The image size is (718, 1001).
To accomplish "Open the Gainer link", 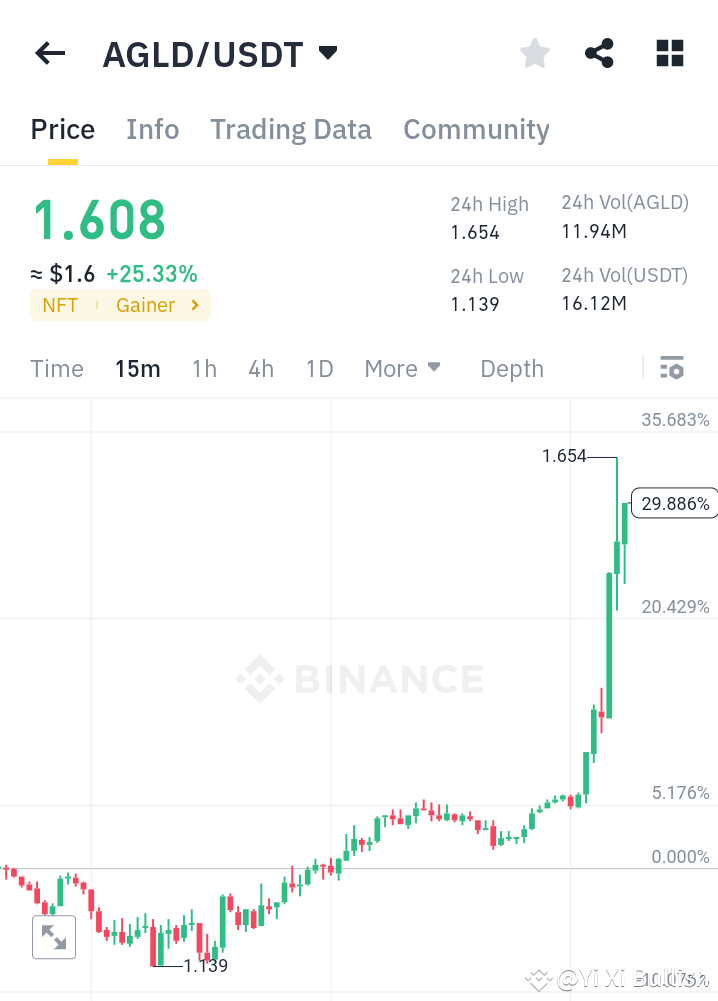I will [146, 305].
